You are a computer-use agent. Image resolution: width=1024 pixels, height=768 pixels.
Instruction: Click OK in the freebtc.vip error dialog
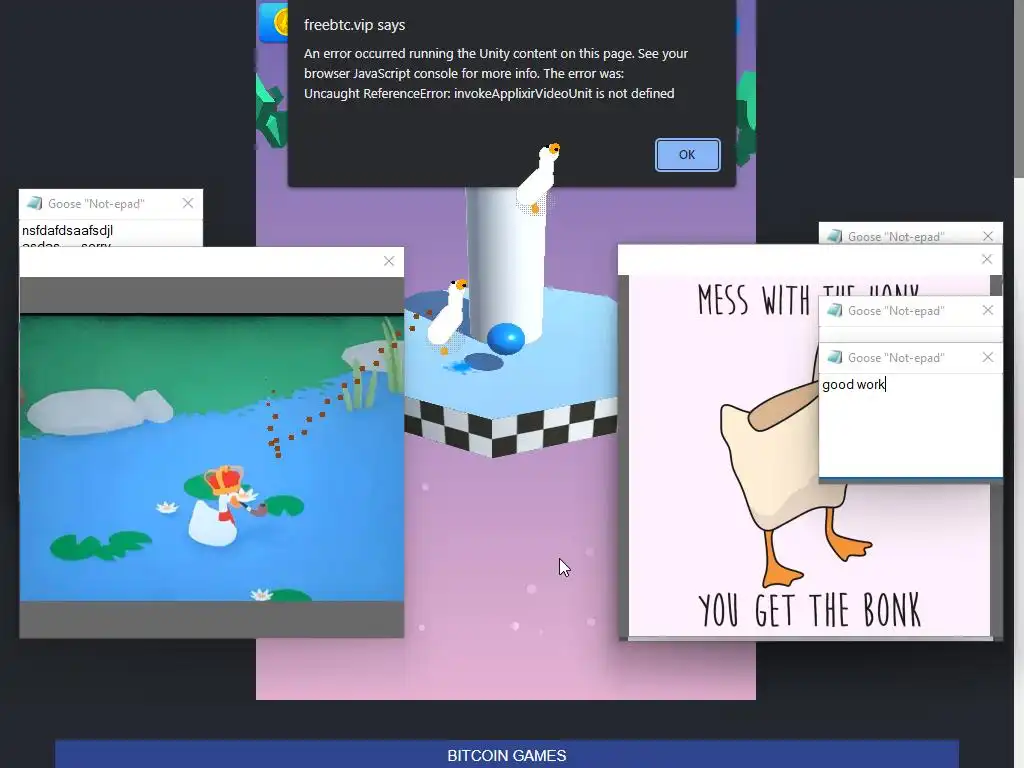pyautogui.click(x=687, y=155)
